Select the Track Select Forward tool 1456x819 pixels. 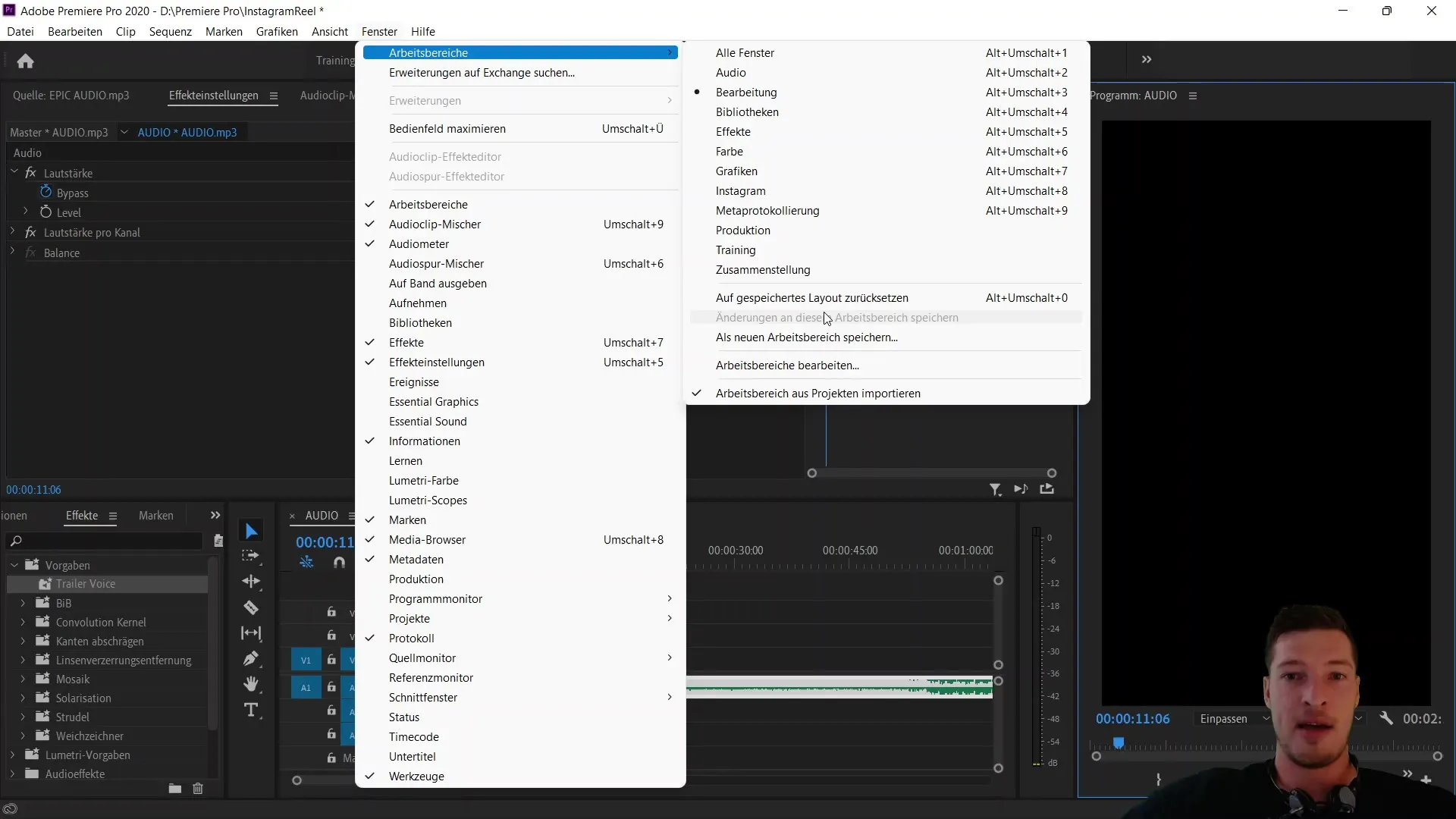click(x=251, y=556)
